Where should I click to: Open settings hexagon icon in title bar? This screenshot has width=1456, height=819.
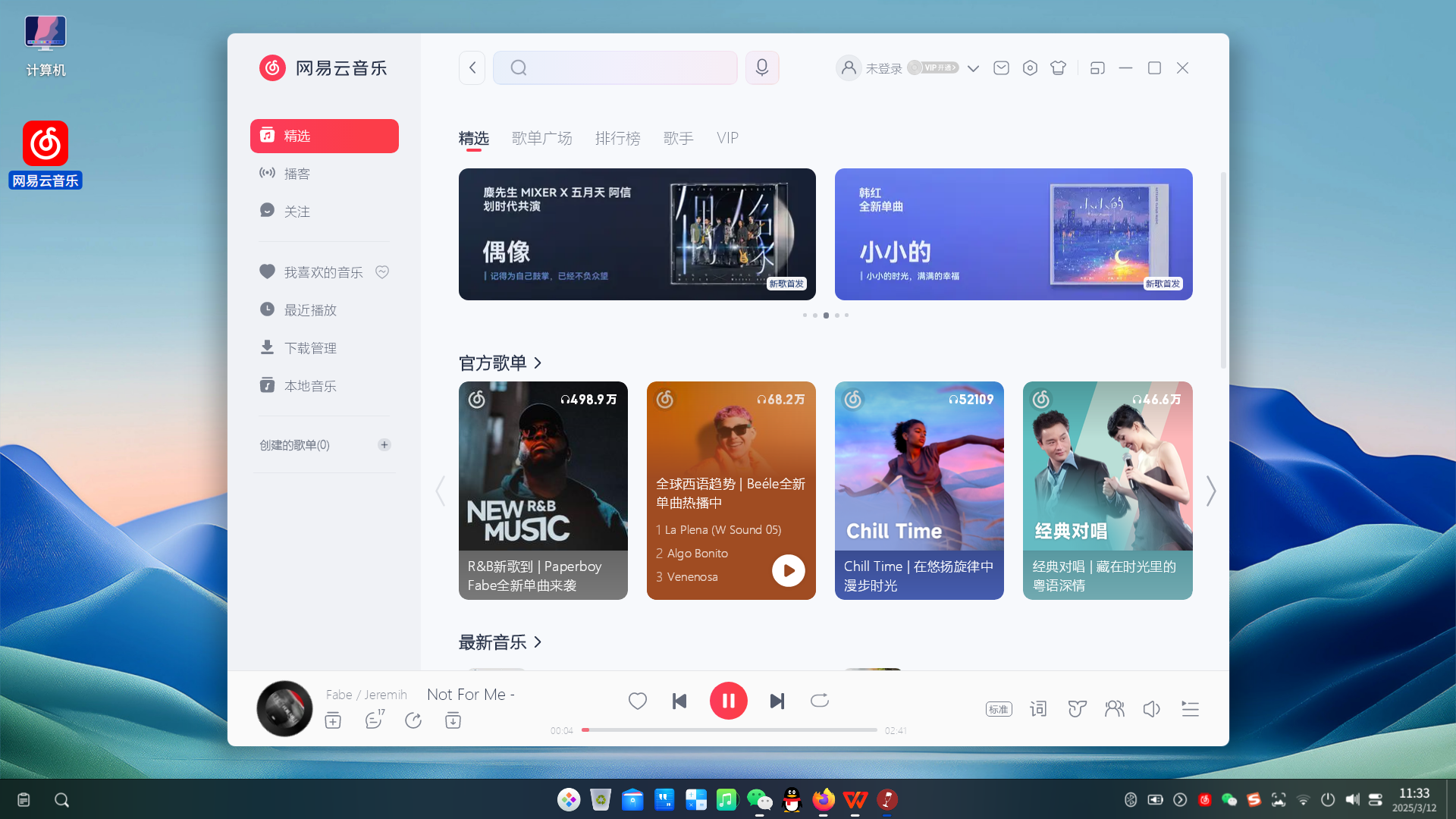[x=1030, y=68]
